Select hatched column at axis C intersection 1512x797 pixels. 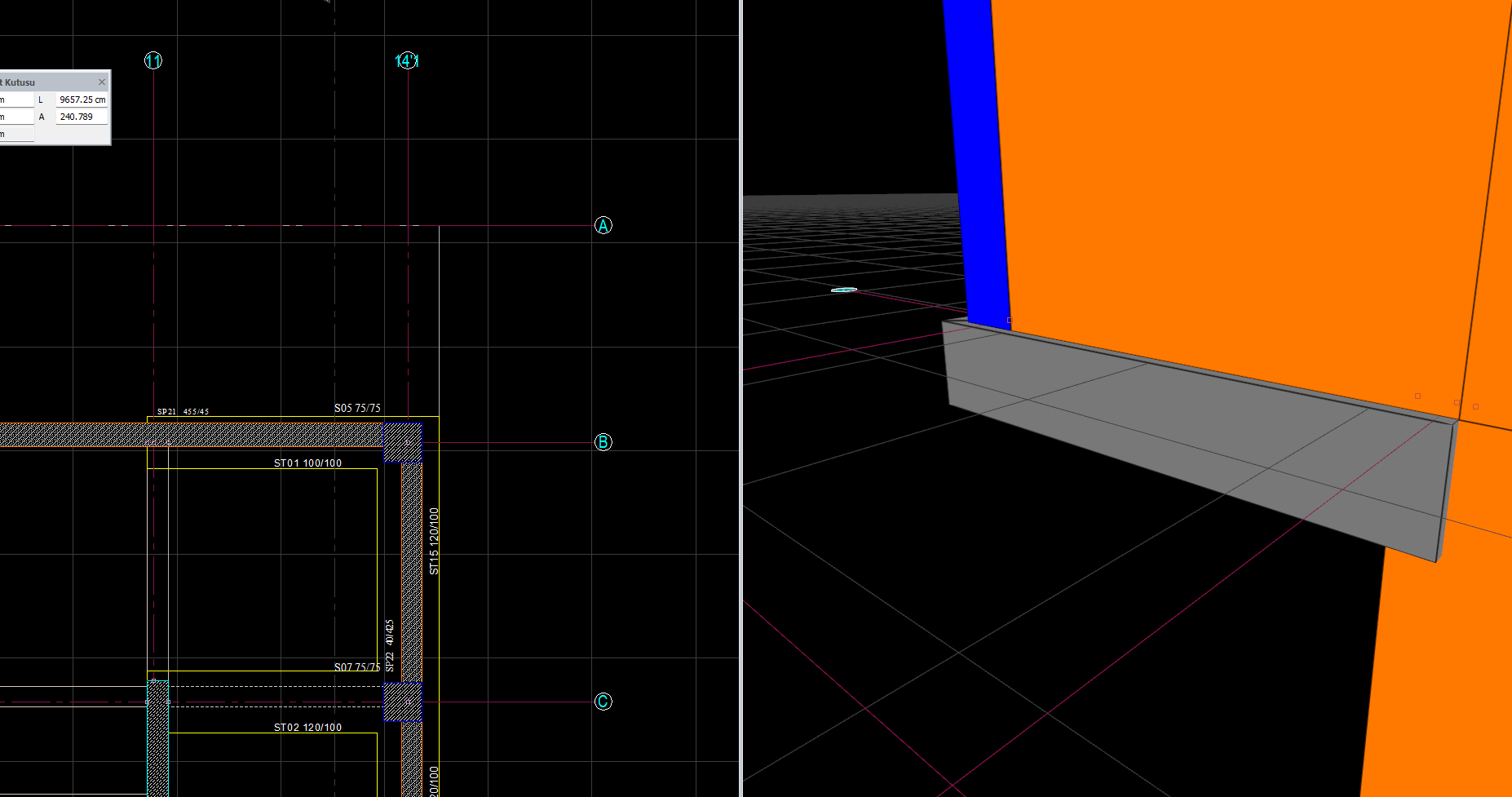[x=403, y=702]
